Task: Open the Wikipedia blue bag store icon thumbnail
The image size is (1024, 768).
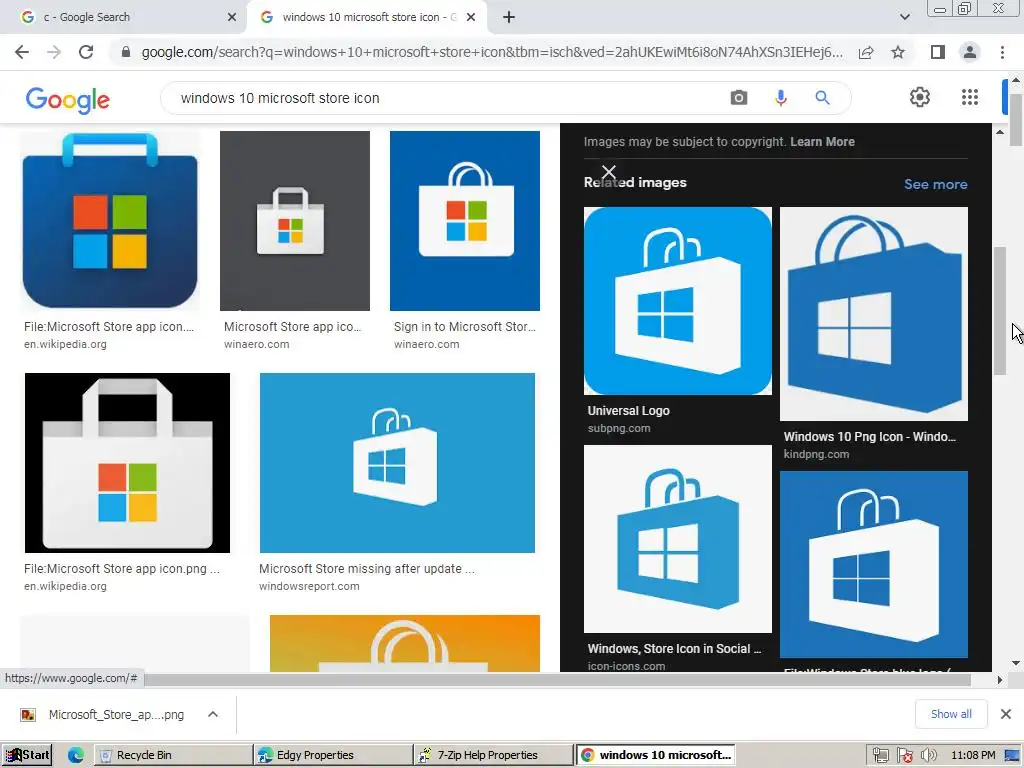Action: 110,221
